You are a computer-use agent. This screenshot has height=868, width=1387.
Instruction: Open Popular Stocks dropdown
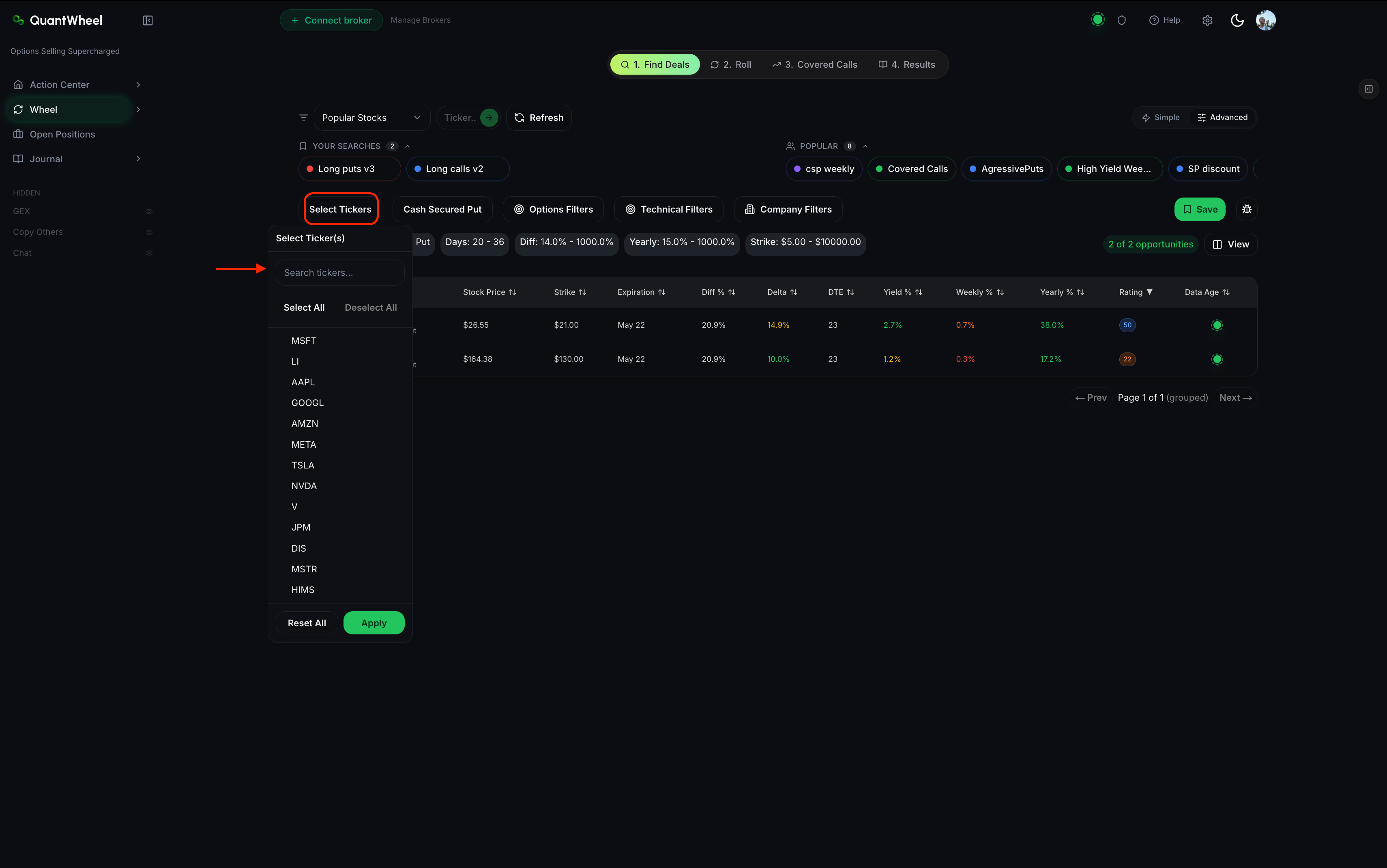(x=371, y=118)
